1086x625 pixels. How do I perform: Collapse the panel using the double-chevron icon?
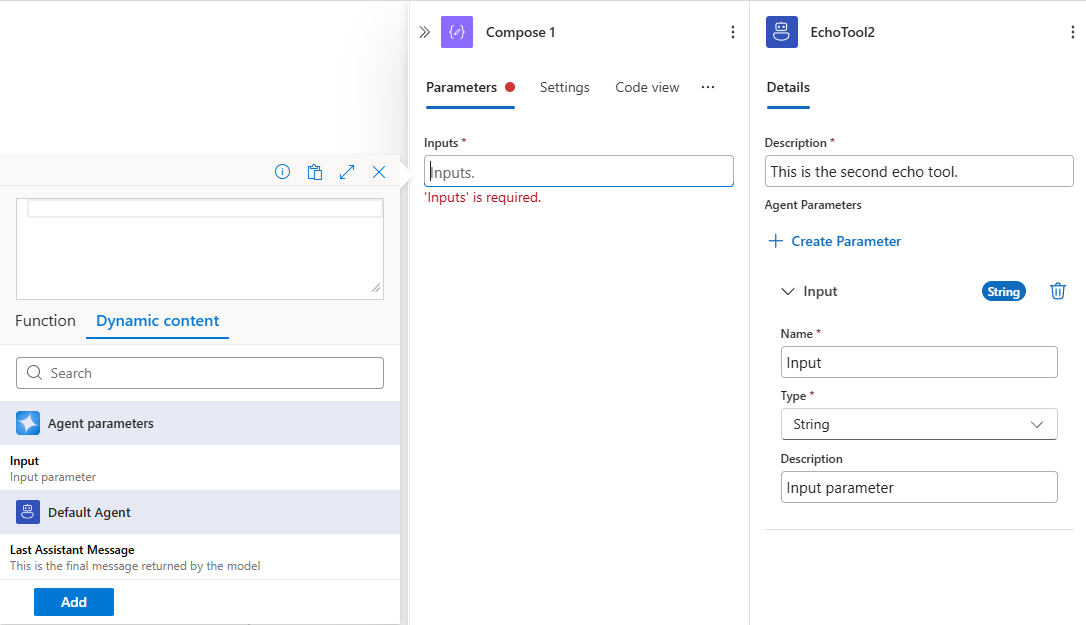pyautogui.click(x=424, y=31)
